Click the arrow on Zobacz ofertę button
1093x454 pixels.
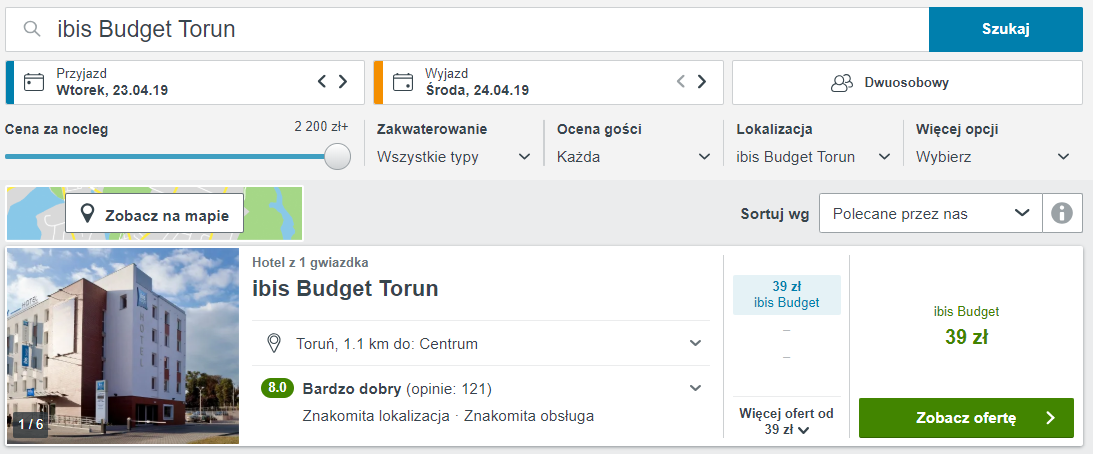(x=1051, y=418)
